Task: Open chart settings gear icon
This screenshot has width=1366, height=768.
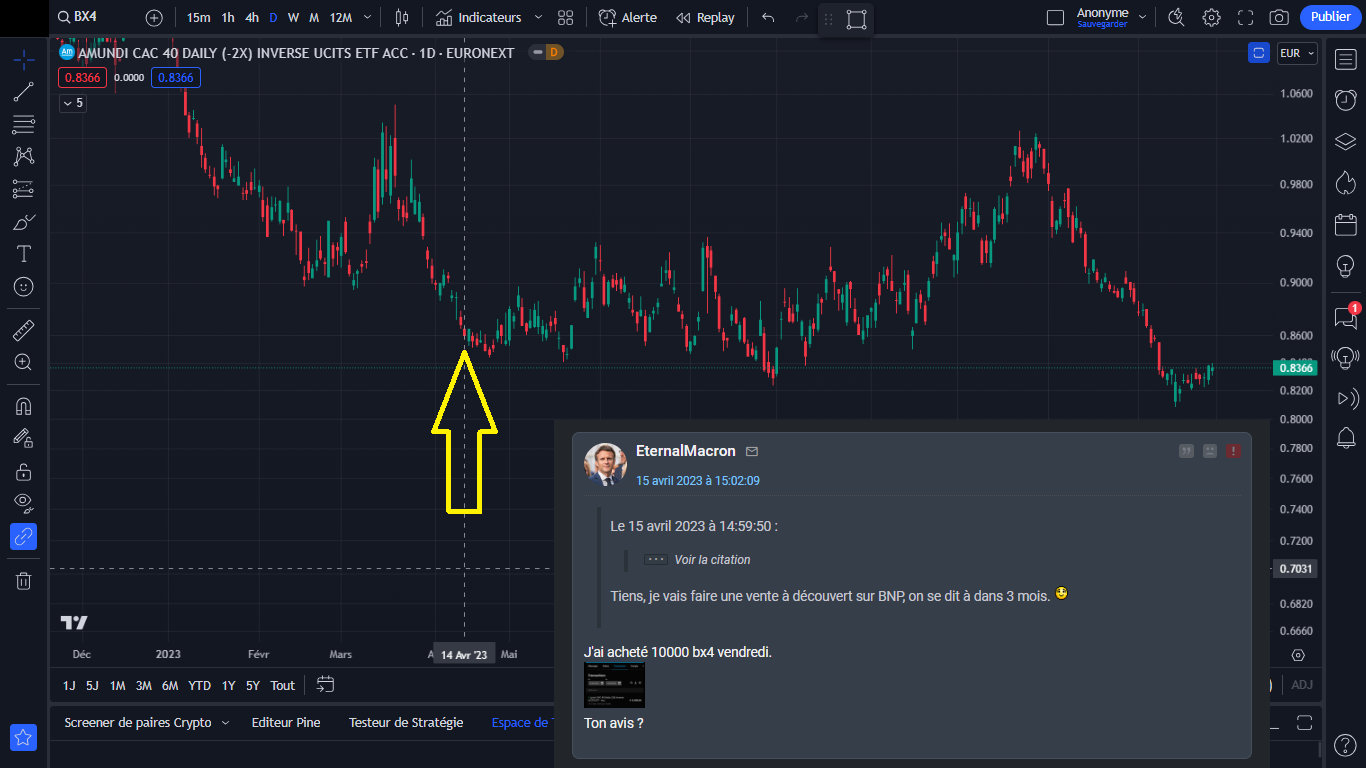Action: click(1211, 17)
